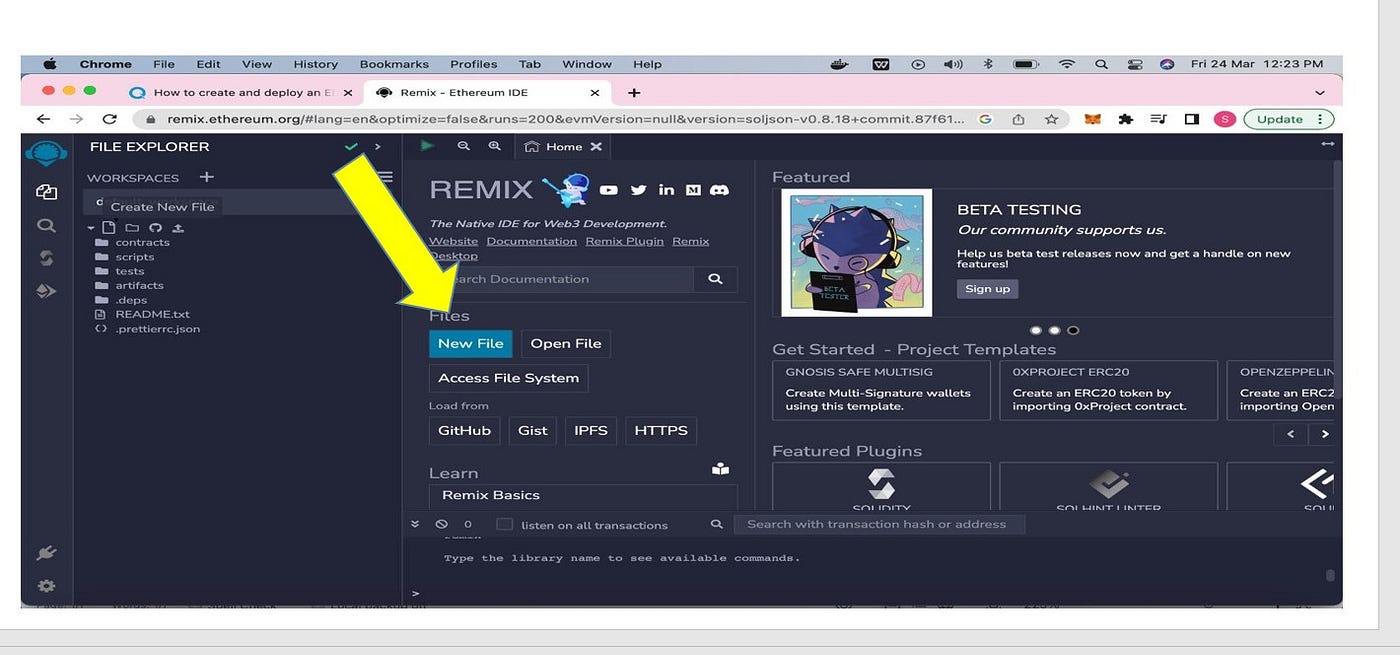This screenshot has width=1400, height=655.
Task: Open the Profiles menu in menu bar
Action: point(473,64)
